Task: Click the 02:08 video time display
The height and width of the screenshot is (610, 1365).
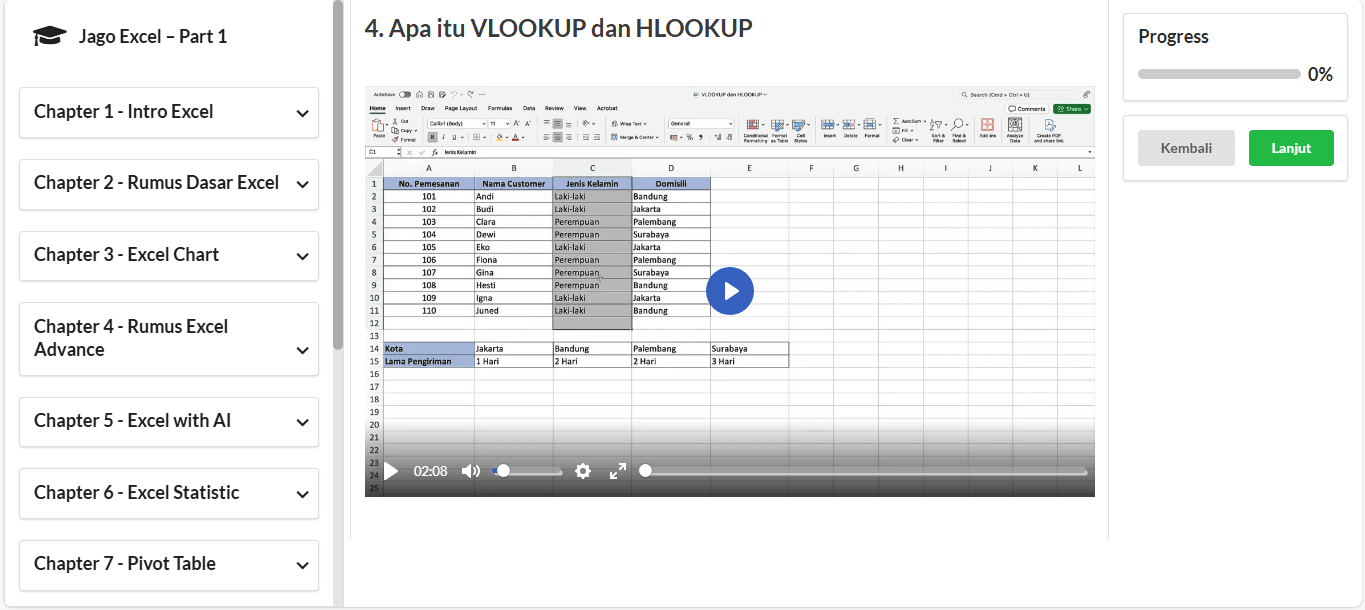Action: coord(430,471)
